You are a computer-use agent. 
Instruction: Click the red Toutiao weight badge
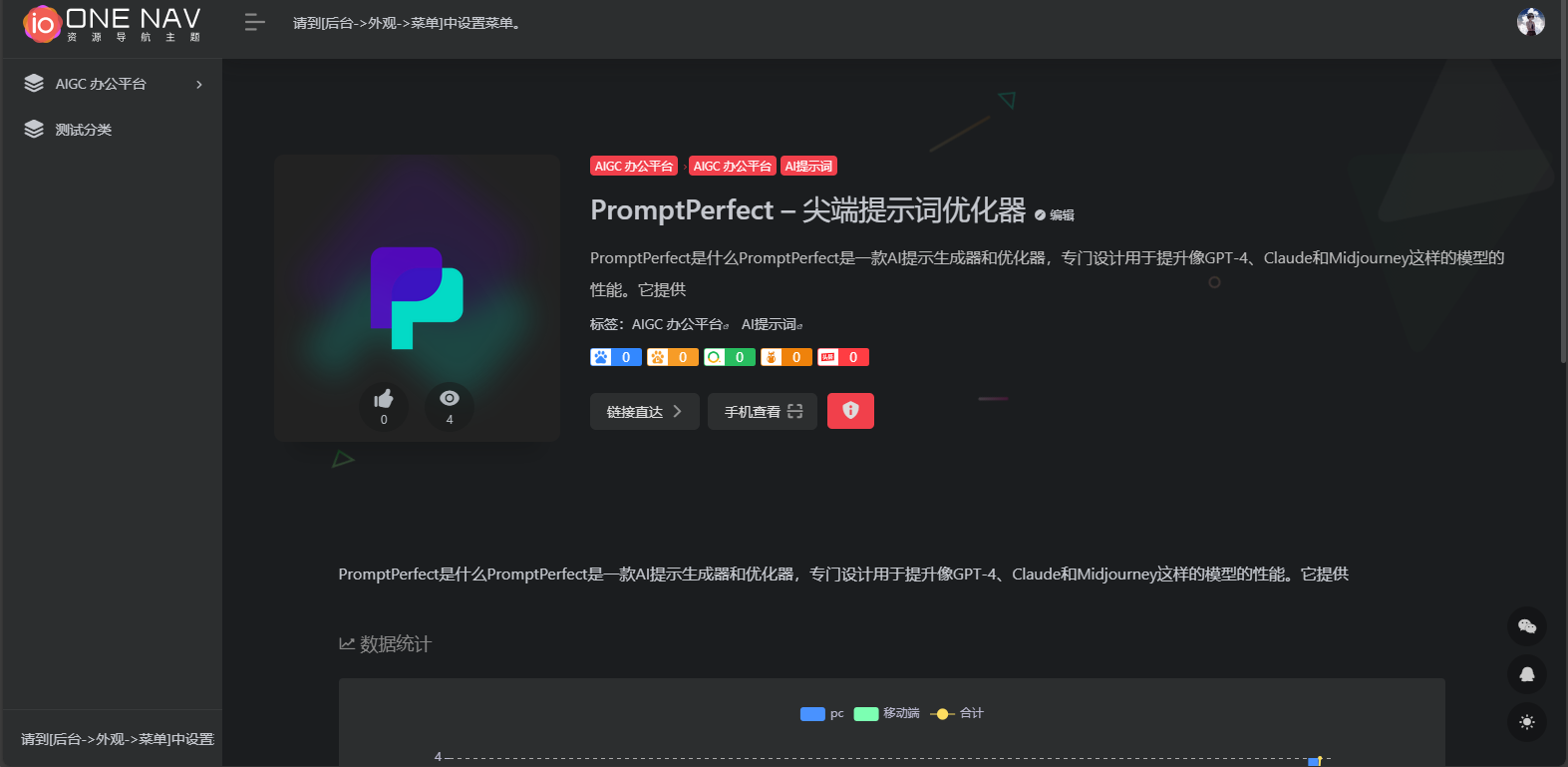[843, 357]
